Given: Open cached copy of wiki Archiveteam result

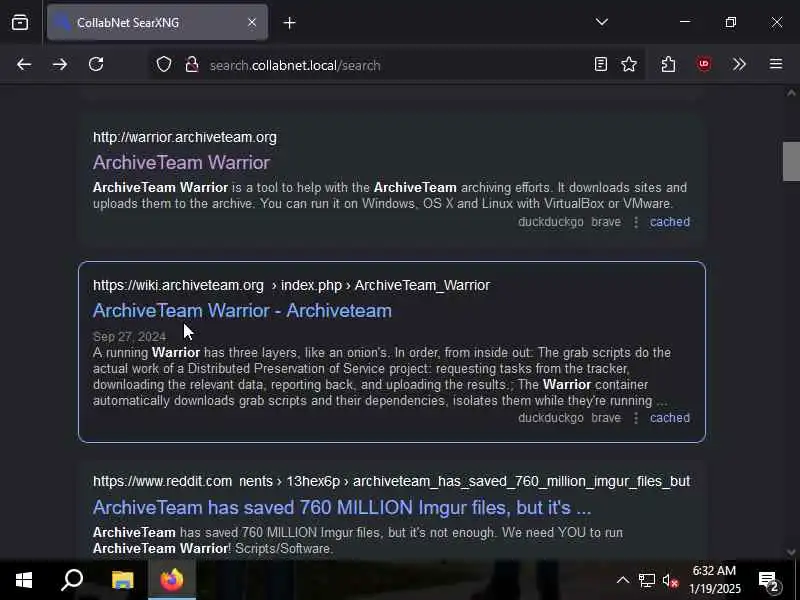Looking at the screenshot, I should pyautogui.click(x=669, y=418).
